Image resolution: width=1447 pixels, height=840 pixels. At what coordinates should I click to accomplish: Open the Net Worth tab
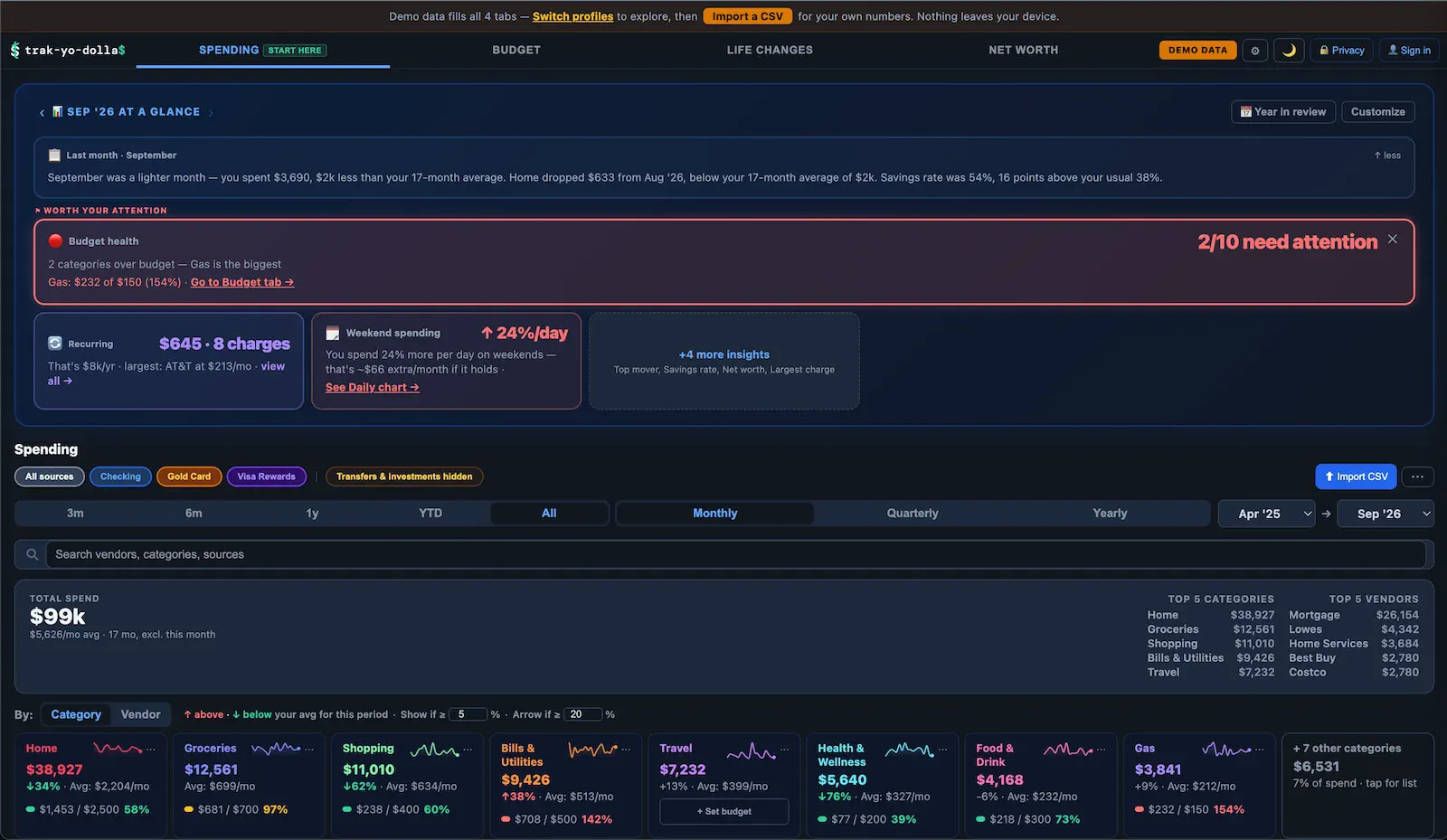pos(1024,50)
